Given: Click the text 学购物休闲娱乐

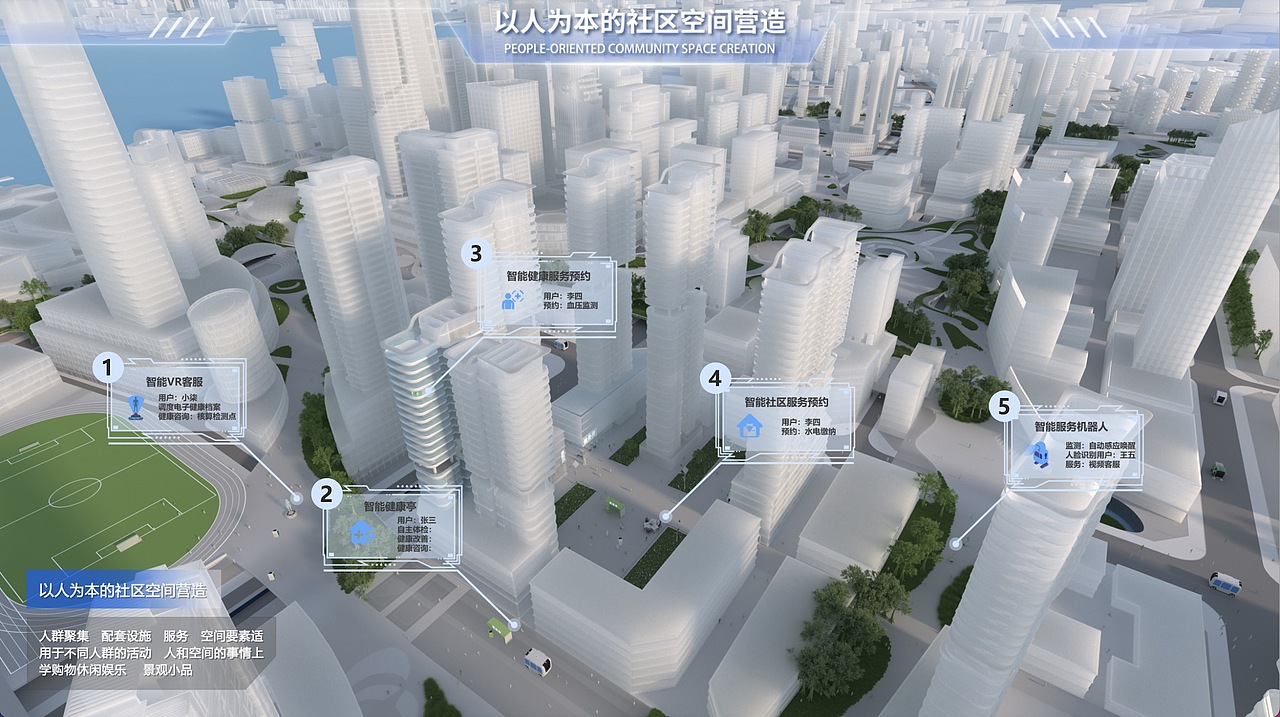Looking at the screenshot, I should click(83, 670).
